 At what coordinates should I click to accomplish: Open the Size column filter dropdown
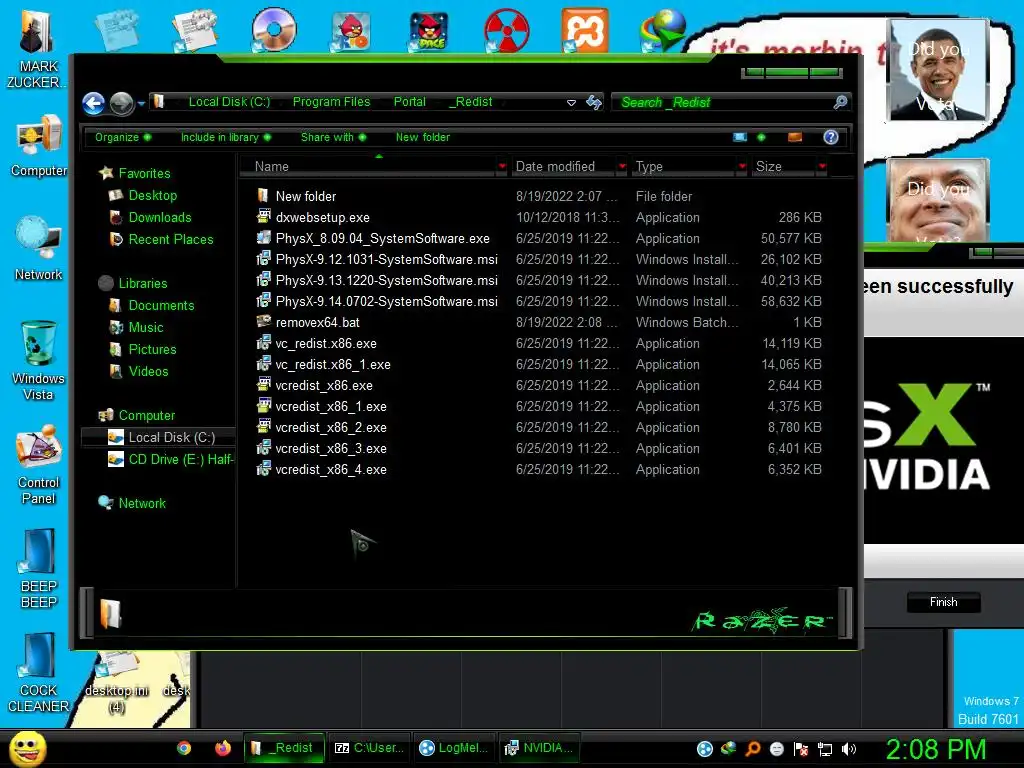[x=822, y=167]
